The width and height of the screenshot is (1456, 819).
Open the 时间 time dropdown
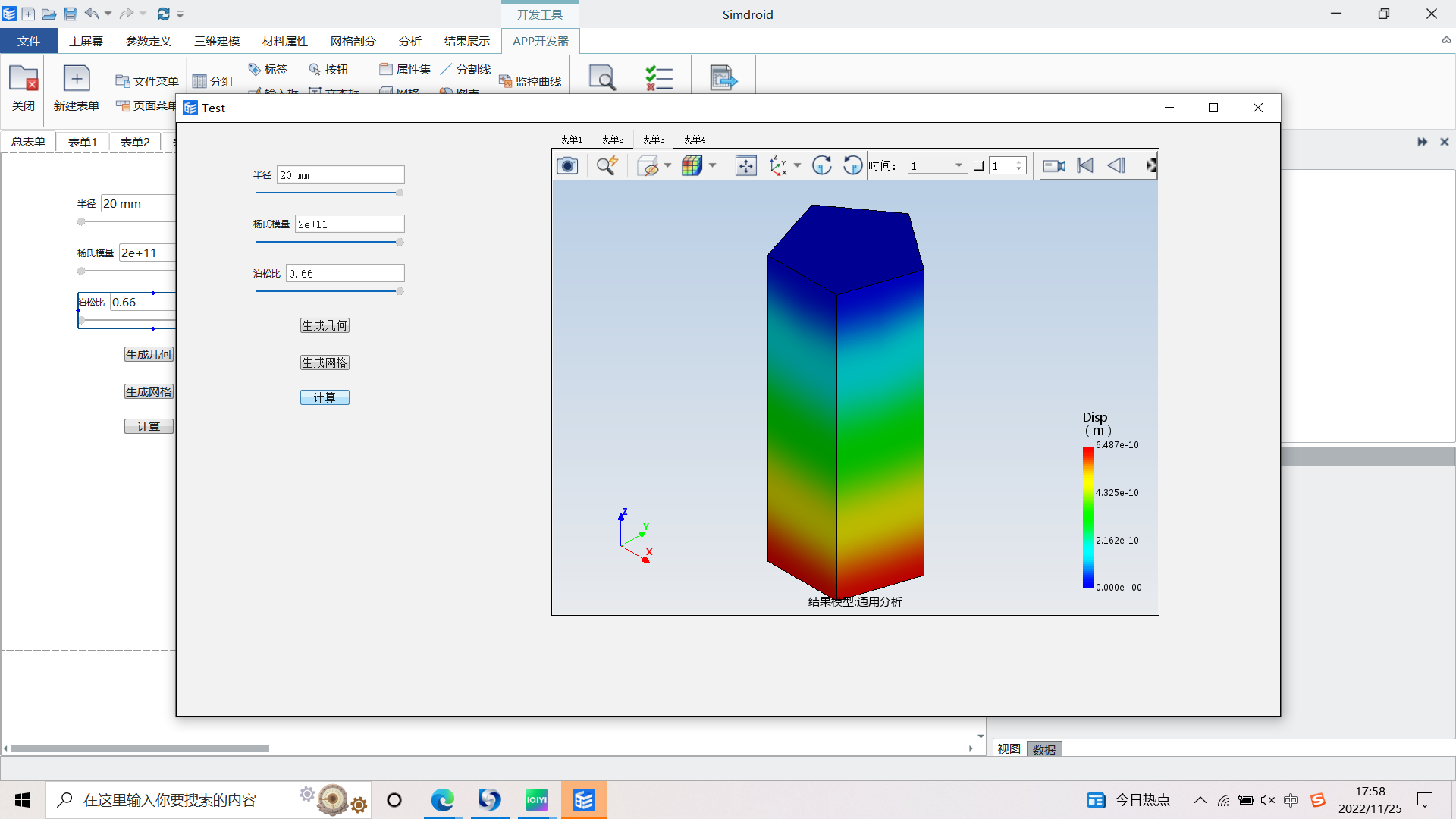coord(937,166)
